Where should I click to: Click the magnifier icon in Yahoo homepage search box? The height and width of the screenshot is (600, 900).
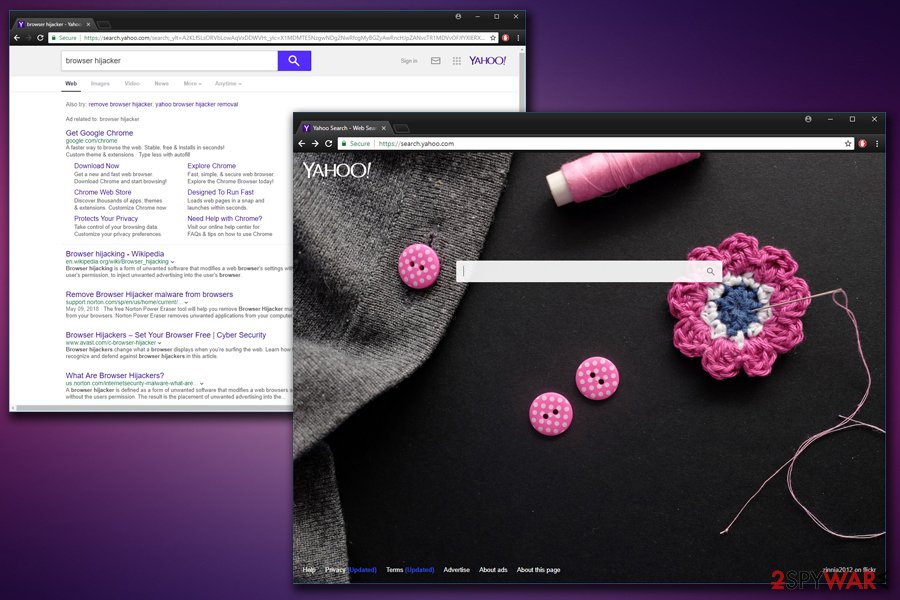pos(711,272)
